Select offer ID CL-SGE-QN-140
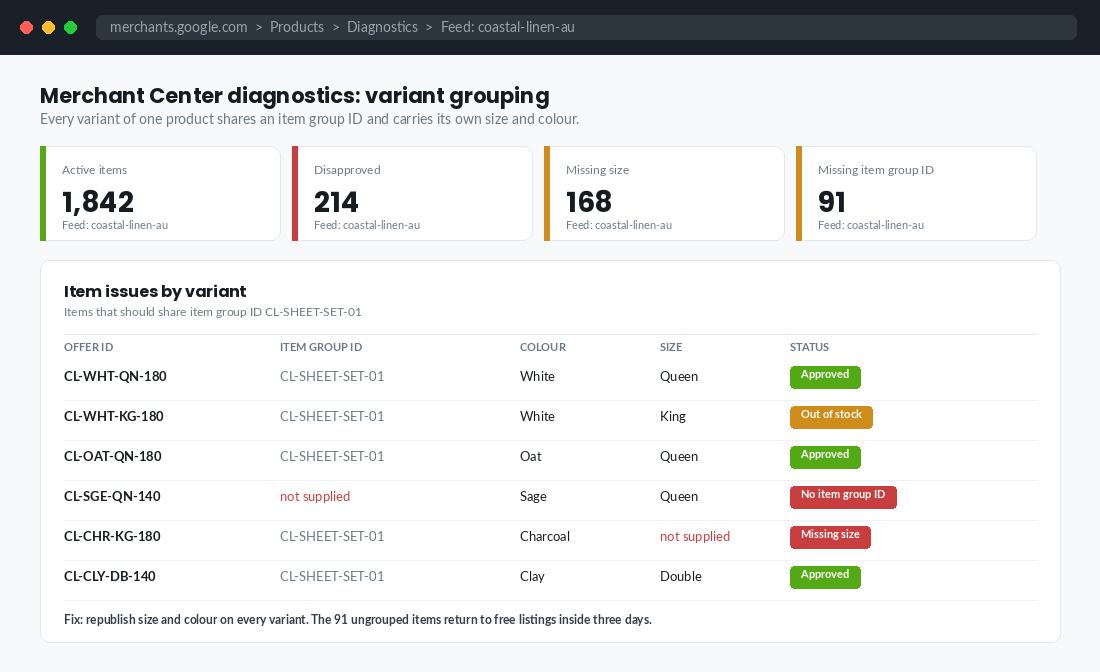 pyautogui.click(x=112, y=497)
